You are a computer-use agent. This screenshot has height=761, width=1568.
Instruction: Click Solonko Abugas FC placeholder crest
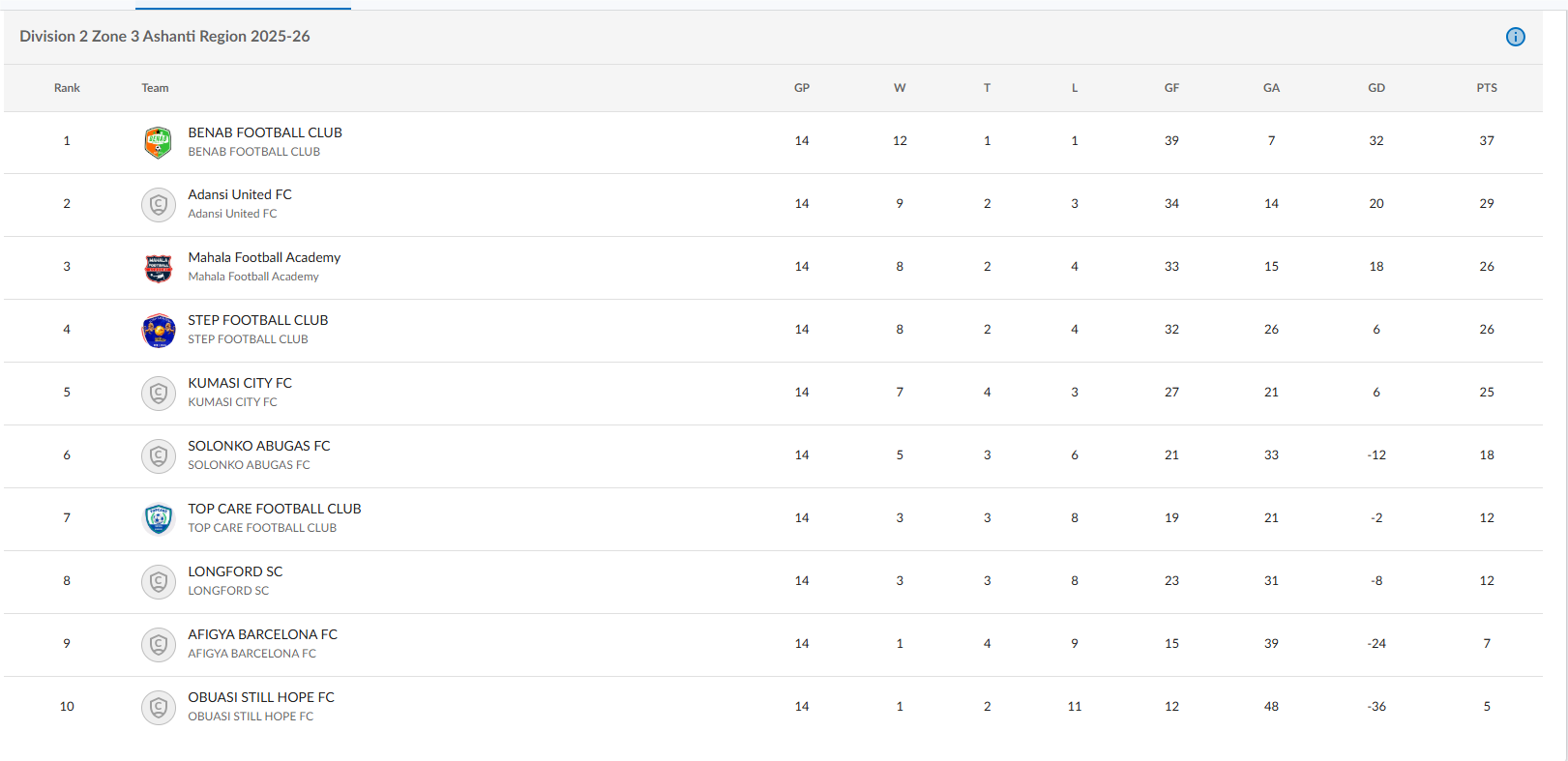click(158, 456)
